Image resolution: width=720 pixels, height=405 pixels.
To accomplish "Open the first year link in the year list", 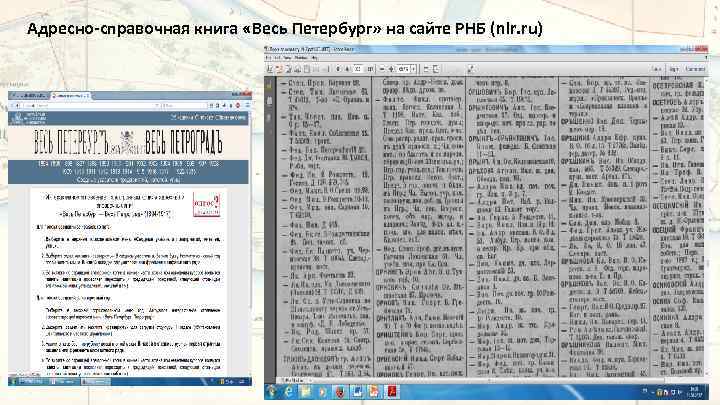I will point(43,164).
